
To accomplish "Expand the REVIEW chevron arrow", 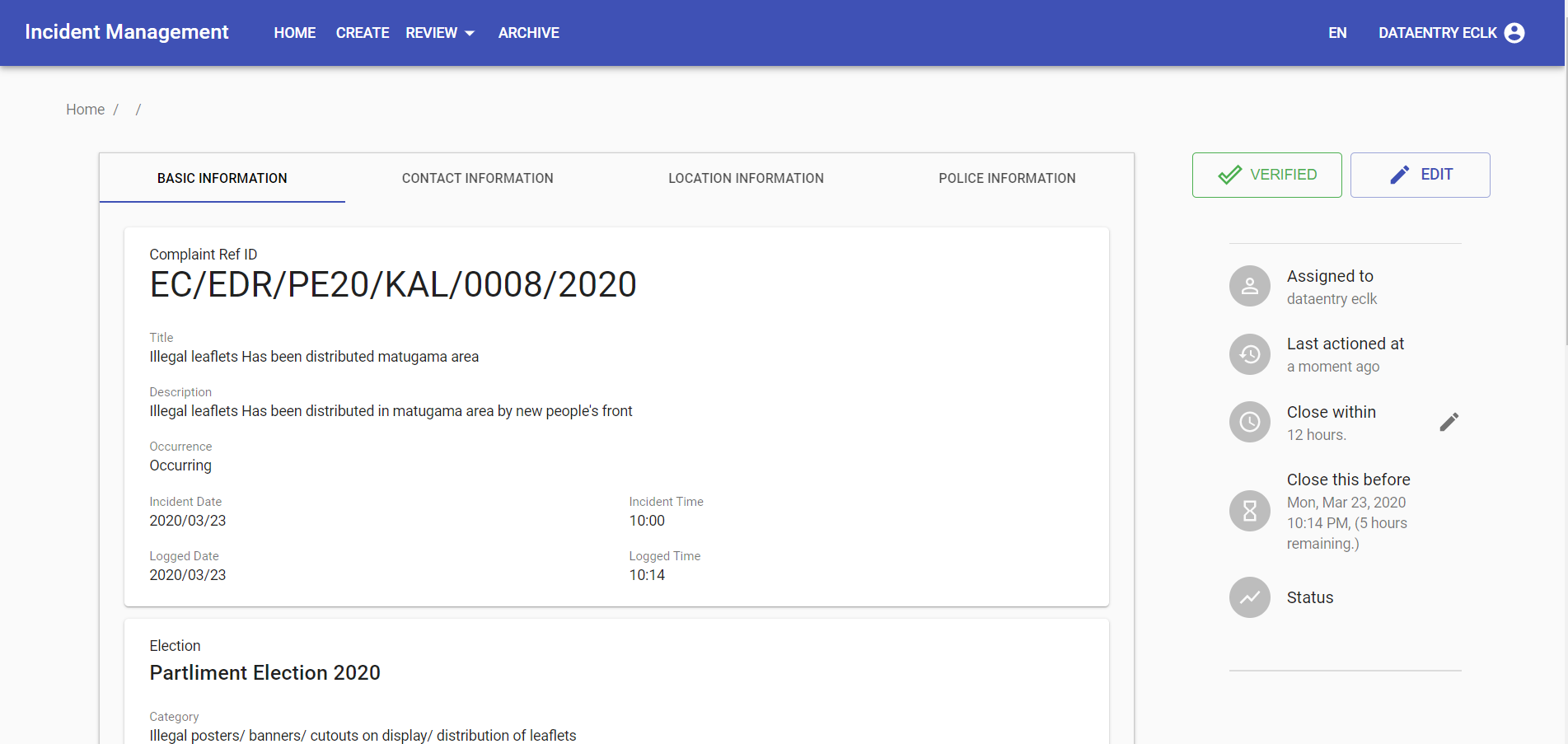I will [470, 34].
